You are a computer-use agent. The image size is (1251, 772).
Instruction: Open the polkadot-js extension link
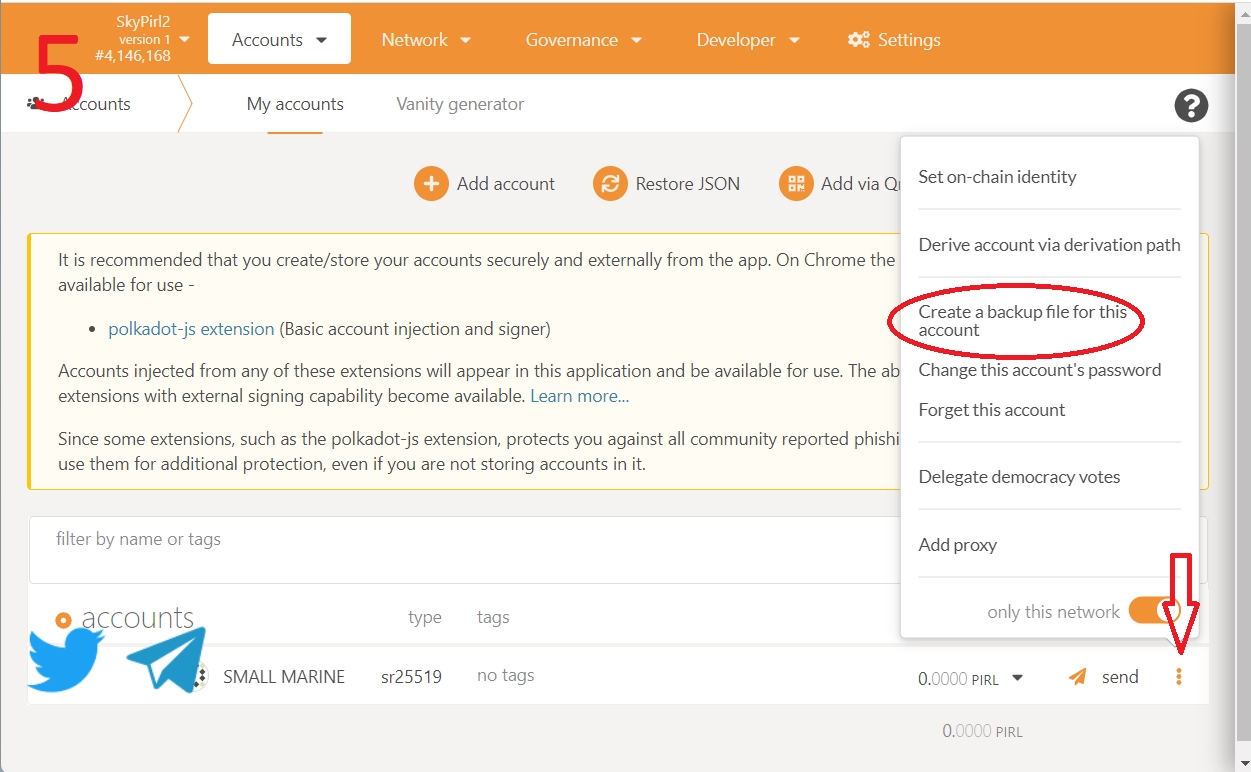[191, 329]
